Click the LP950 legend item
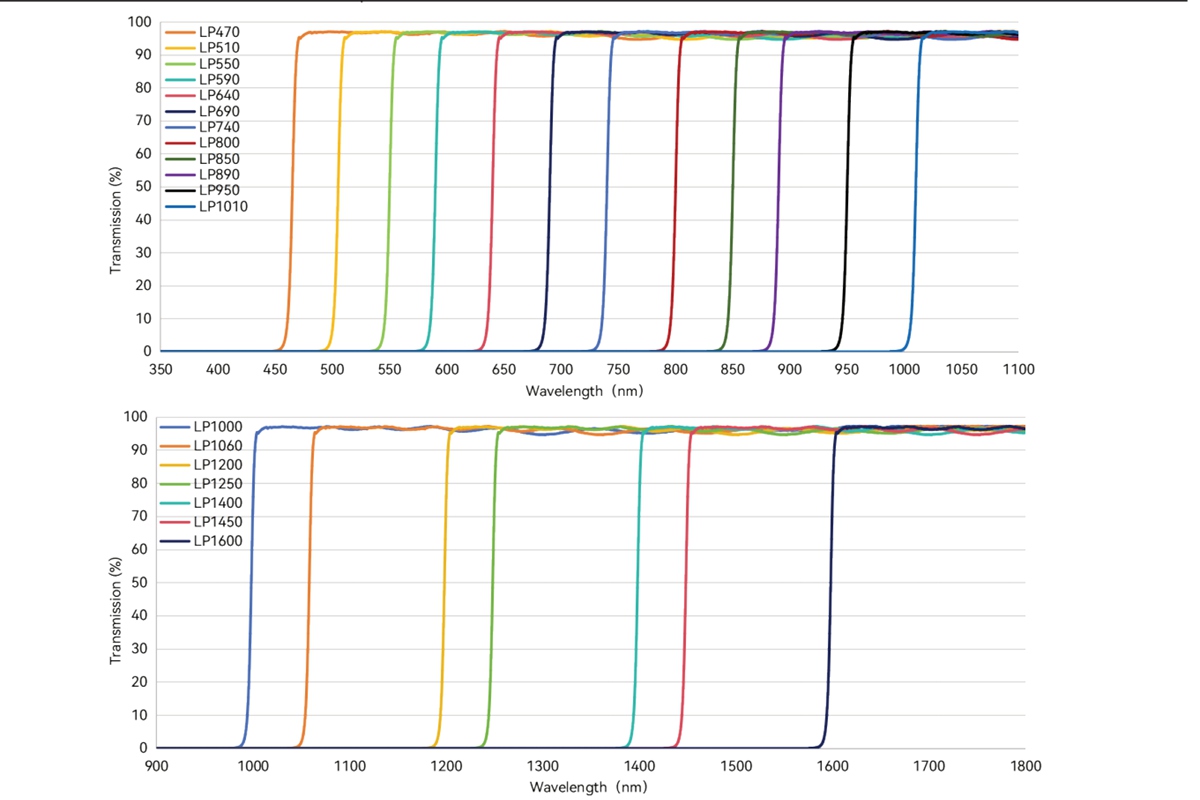The height and width of the screenshot is (800, 1200). pos(203,190)
